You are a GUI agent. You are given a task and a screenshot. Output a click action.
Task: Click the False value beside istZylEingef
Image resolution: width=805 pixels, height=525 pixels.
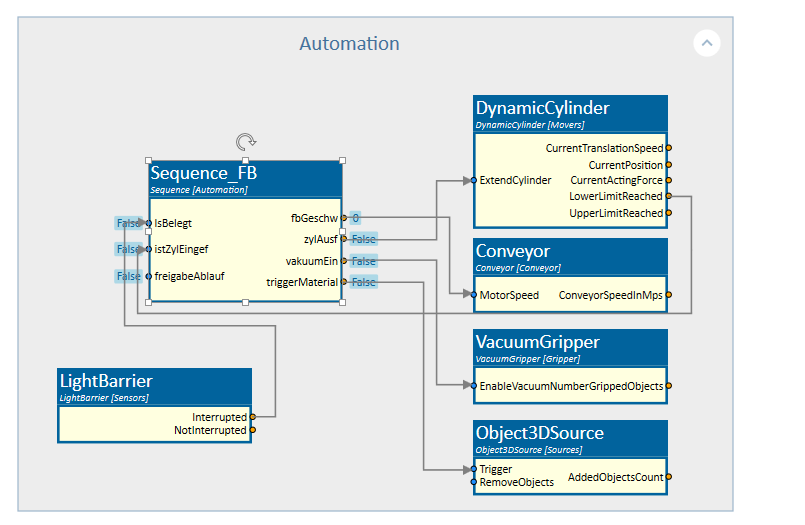[128, 249]
